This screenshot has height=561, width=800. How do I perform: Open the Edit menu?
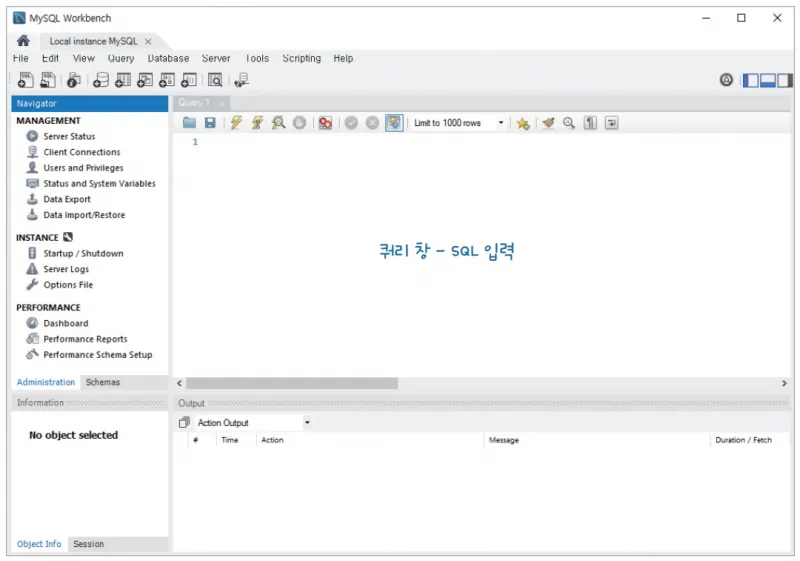pyautogui.click(x=50, y=58)
